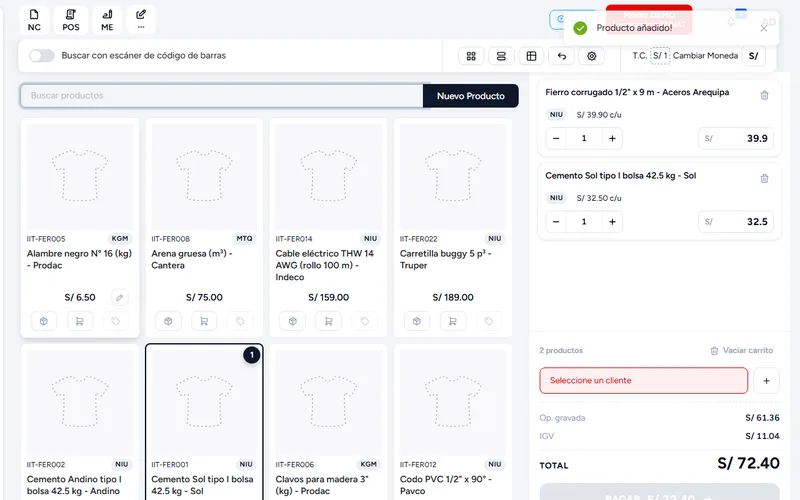
Task: Remove Cemento Sol from cart
Action: (764, 179)
